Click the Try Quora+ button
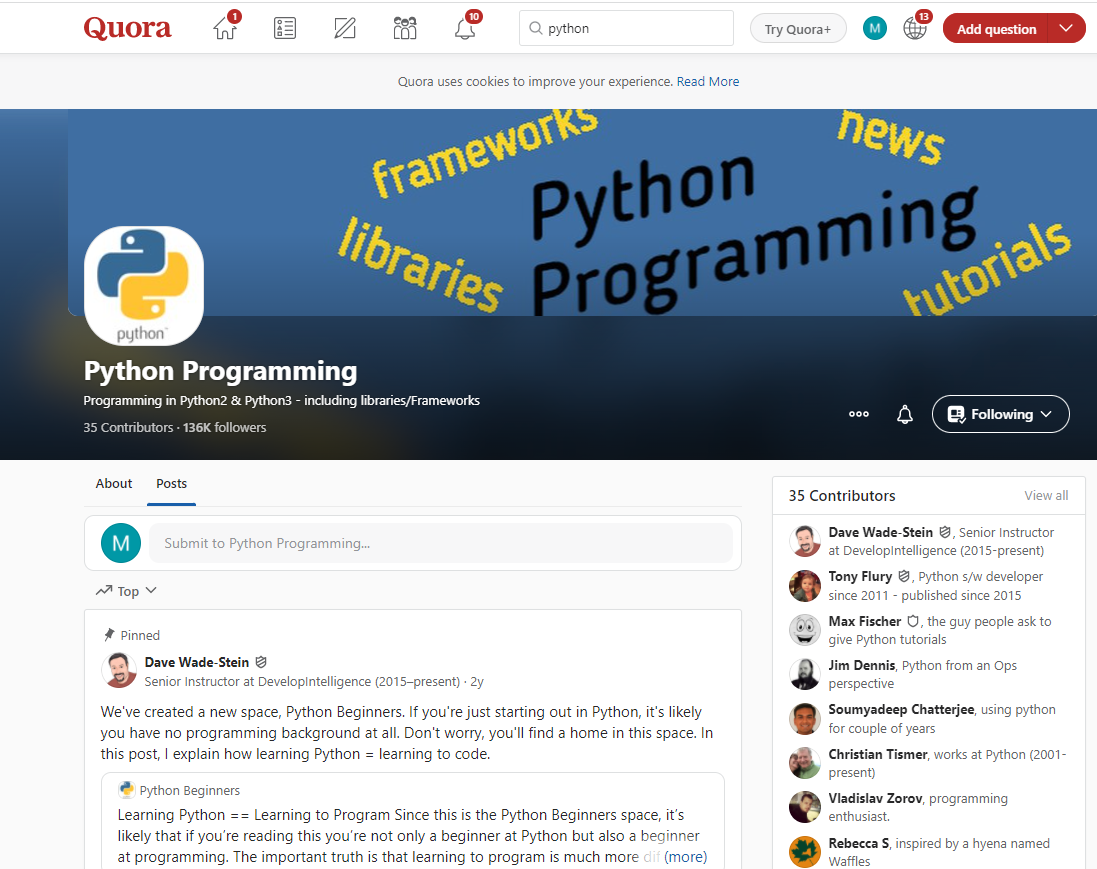The width and height of the screenshot is (1097, 869). (x=797, y=29)
